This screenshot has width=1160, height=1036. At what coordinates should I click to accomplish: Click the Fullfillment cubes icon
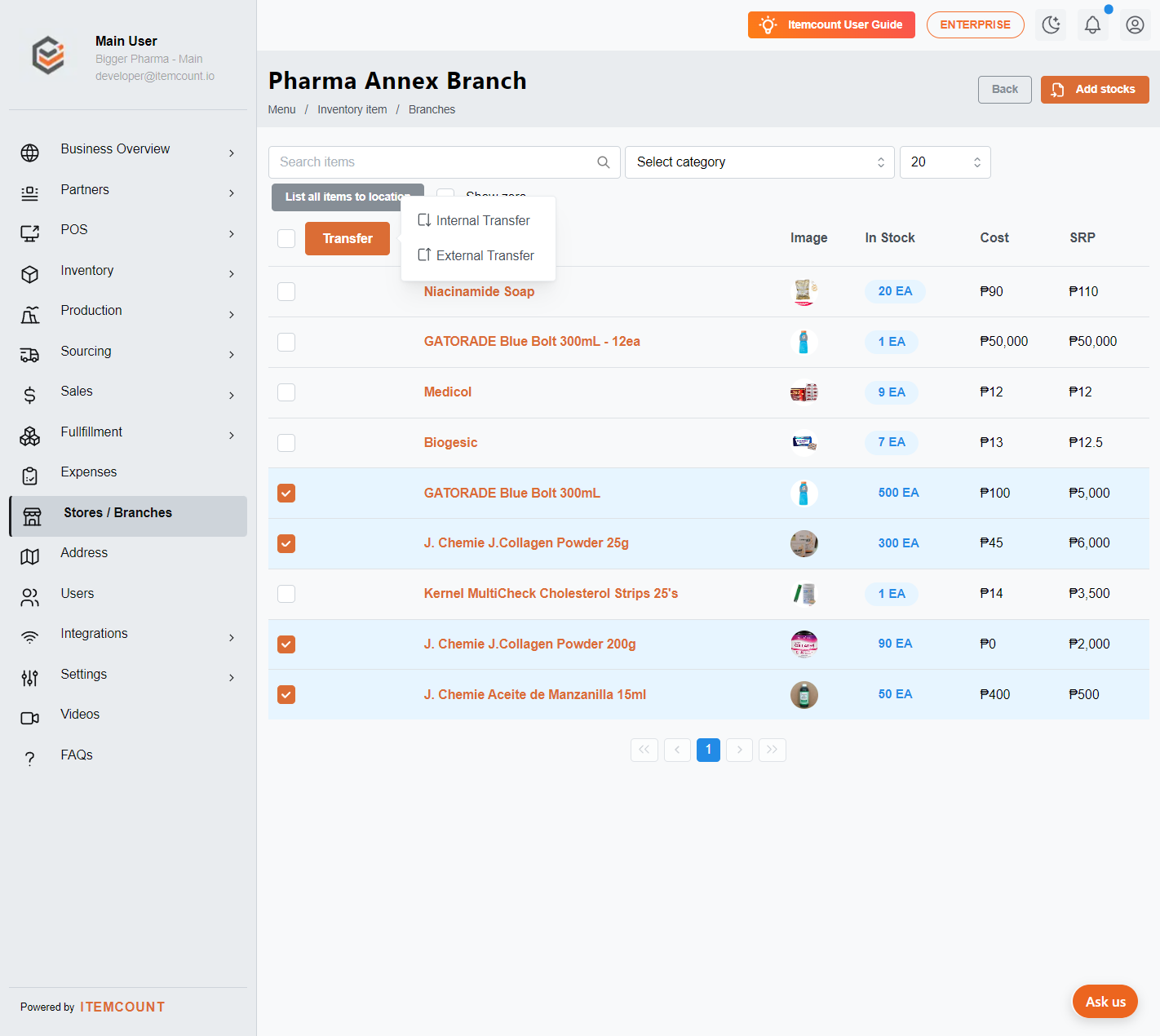click(30, 436)
